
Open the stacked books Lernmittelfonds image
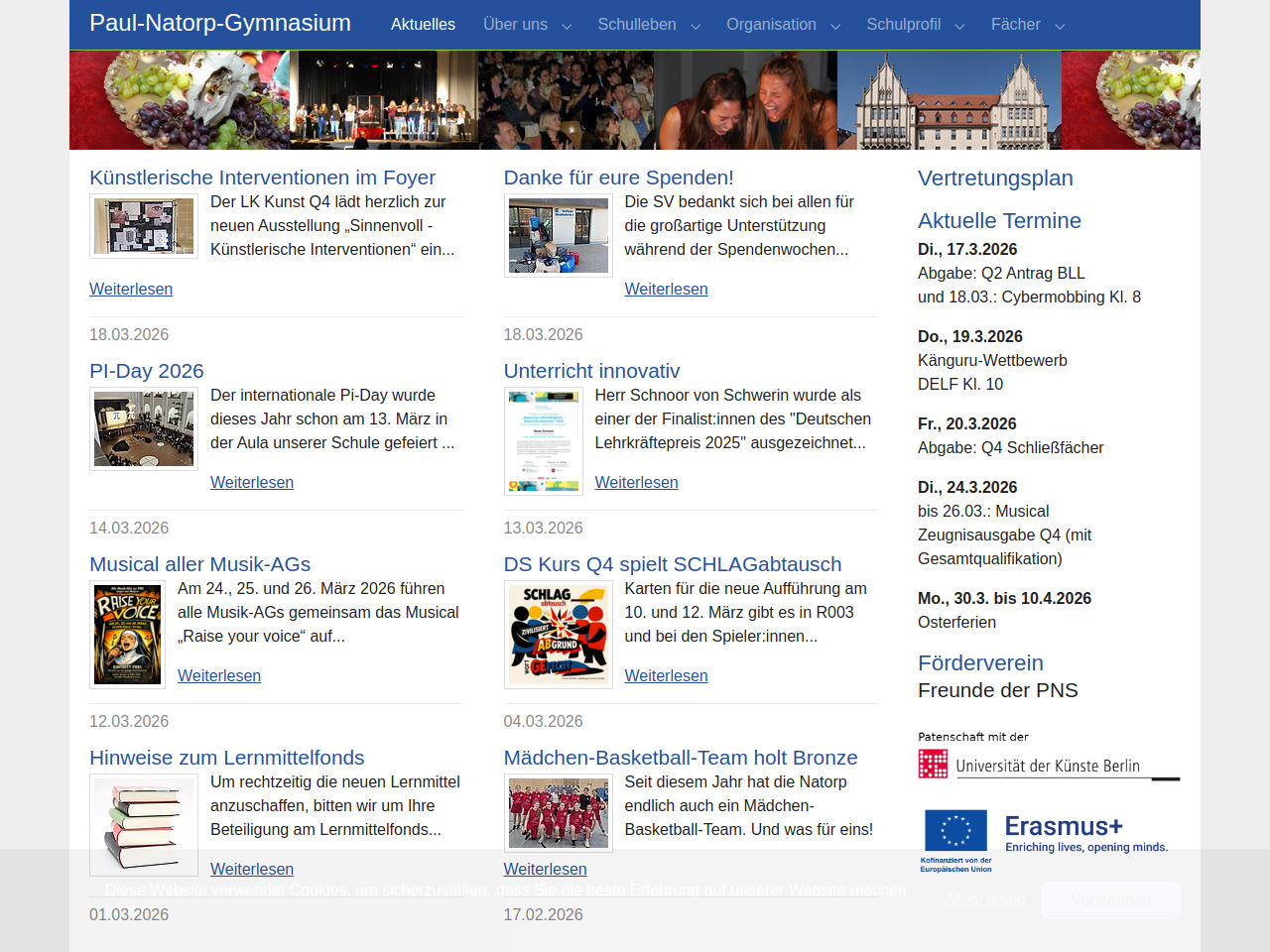[144, 825]
